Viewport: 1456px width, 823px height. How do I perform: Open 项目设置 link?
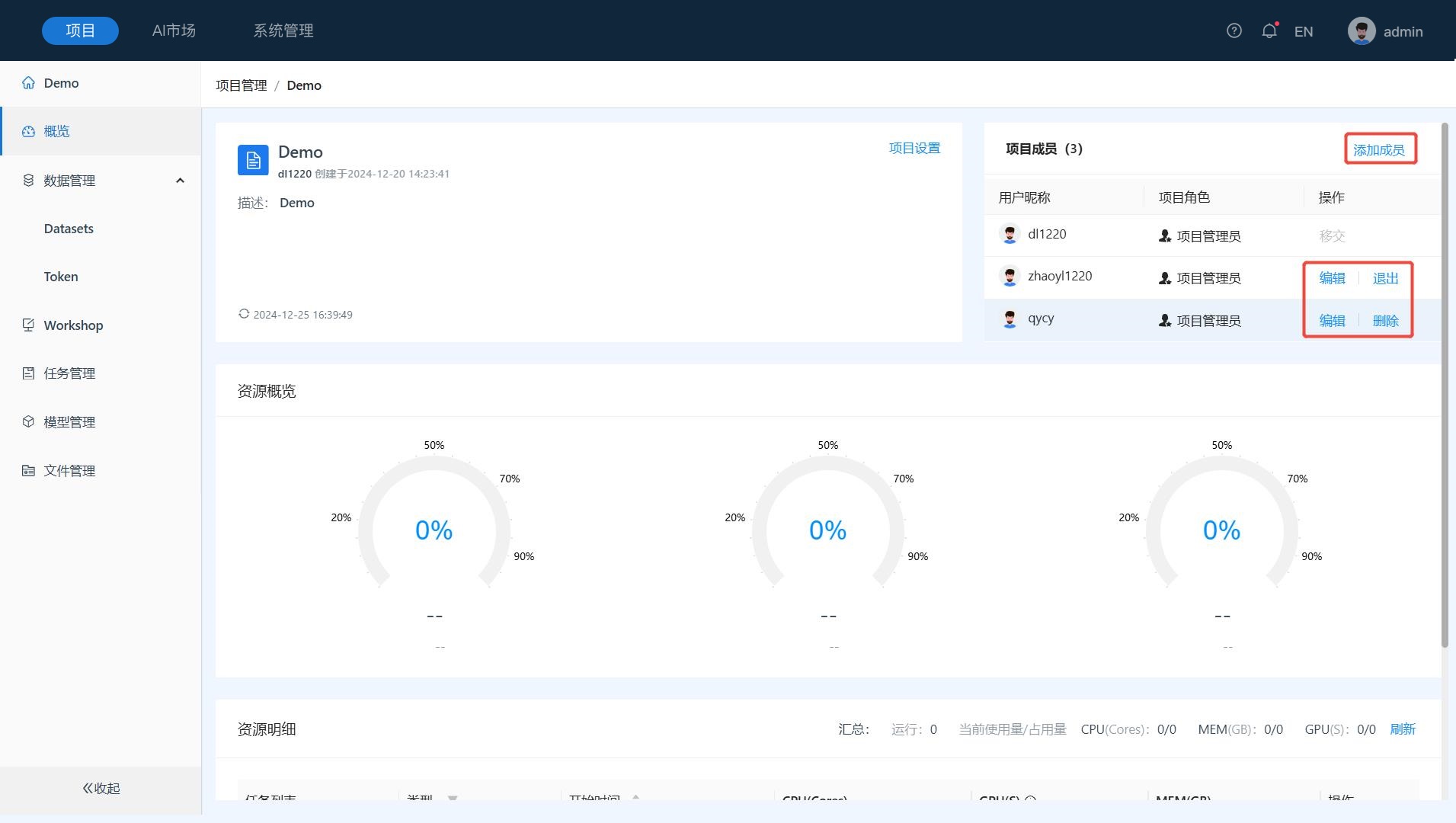tap(914, 148)
